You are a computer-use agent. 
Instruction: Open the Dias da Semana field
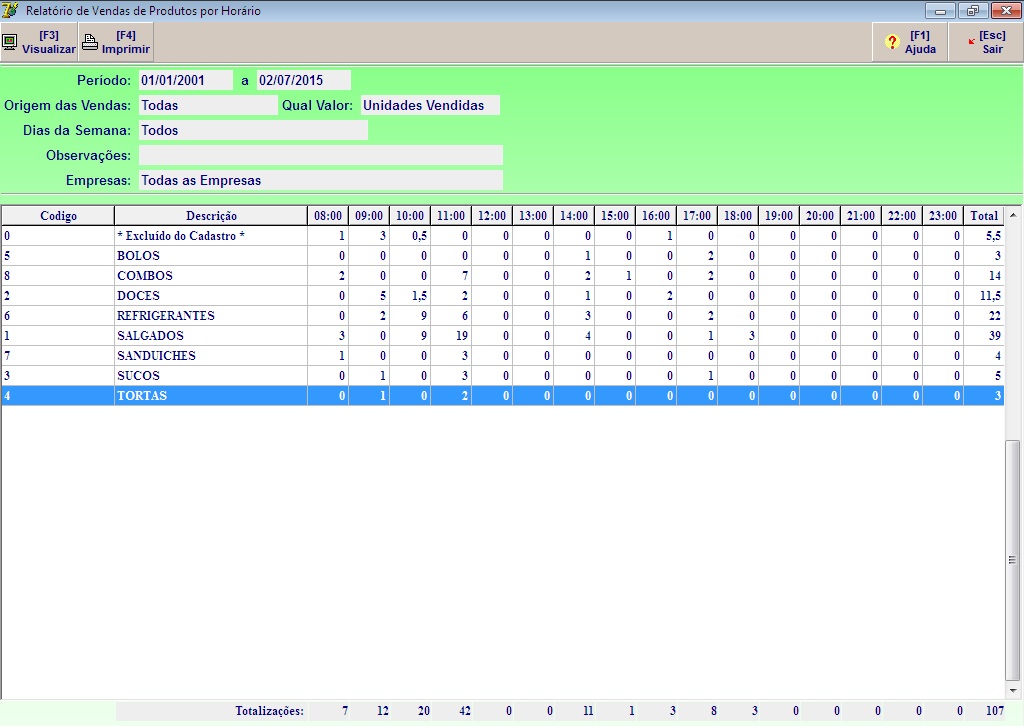pos(253,130)
